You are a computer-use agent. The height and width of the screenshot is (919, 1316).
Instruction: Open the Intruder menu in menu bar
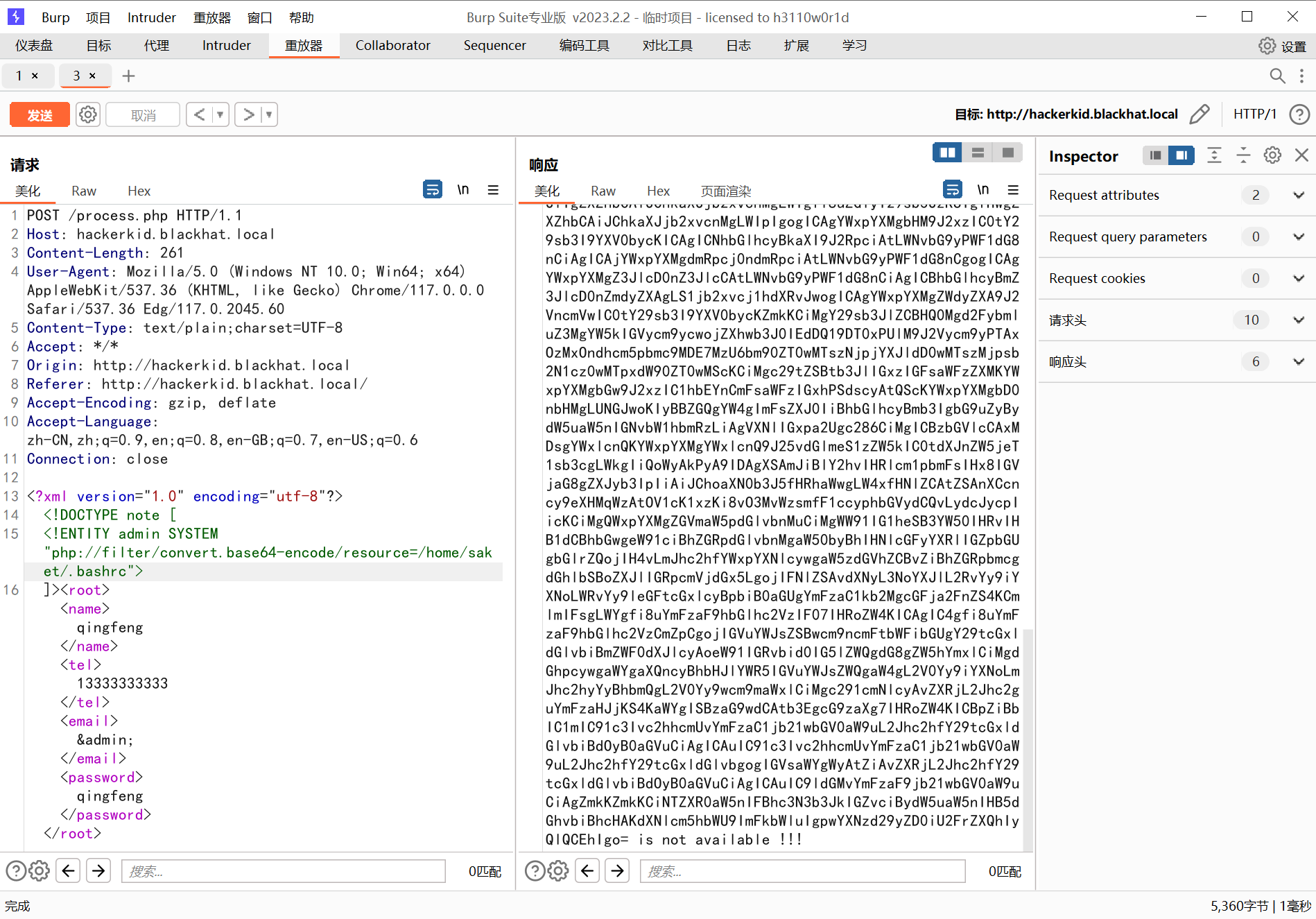click(x=151, y=17)
